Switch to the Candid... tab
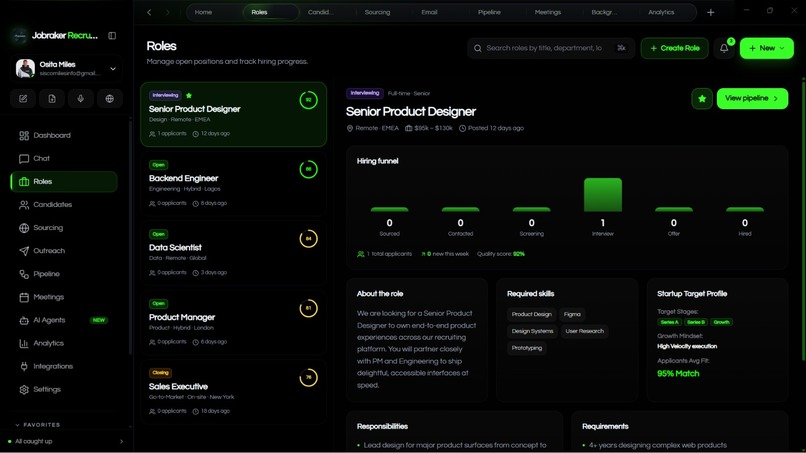This screenshot has width=806, height=453. (x=321, y=12)
